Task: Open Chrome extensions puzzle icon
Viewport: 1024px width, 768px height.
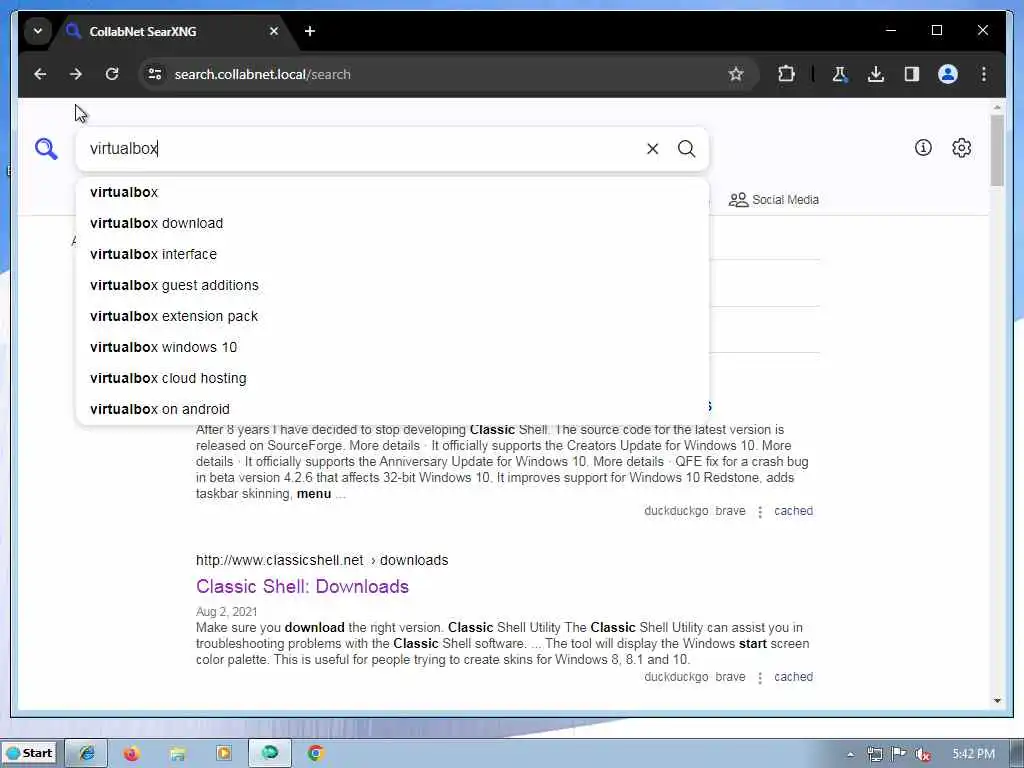Action: pyautogui.click(x=786, y=74)
